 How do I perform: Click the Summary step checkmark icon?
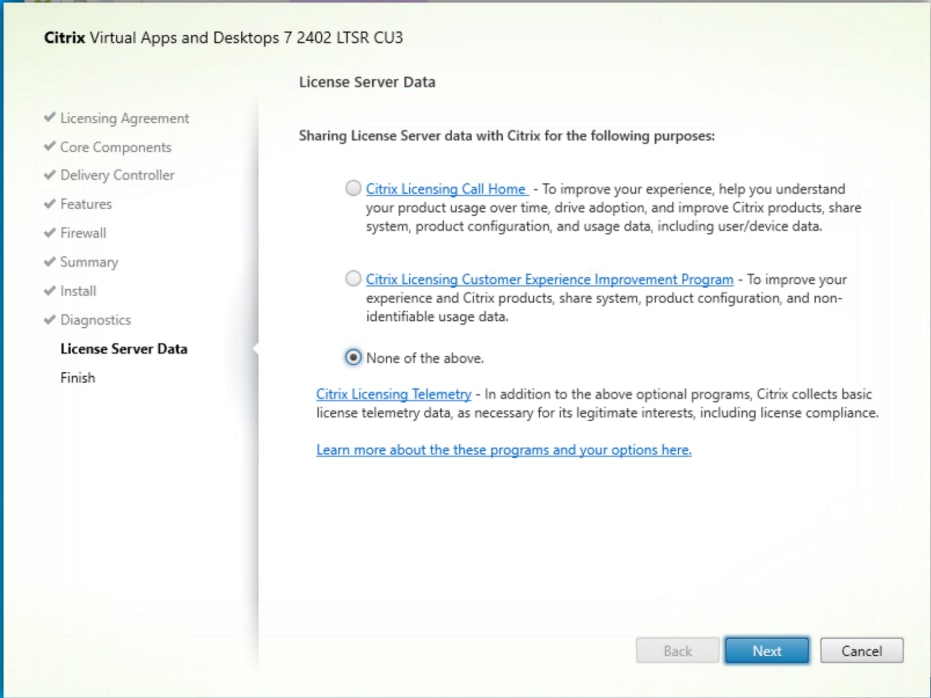pos(50,261)
